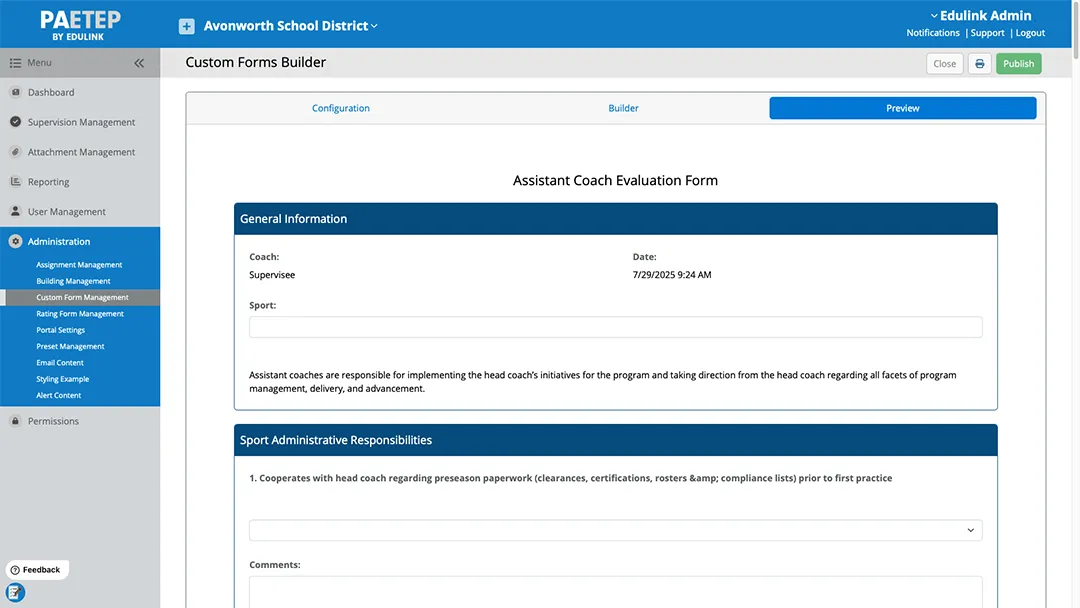Open Assignment Management submenu item
1080x608 pixels.
pos(79,264)
